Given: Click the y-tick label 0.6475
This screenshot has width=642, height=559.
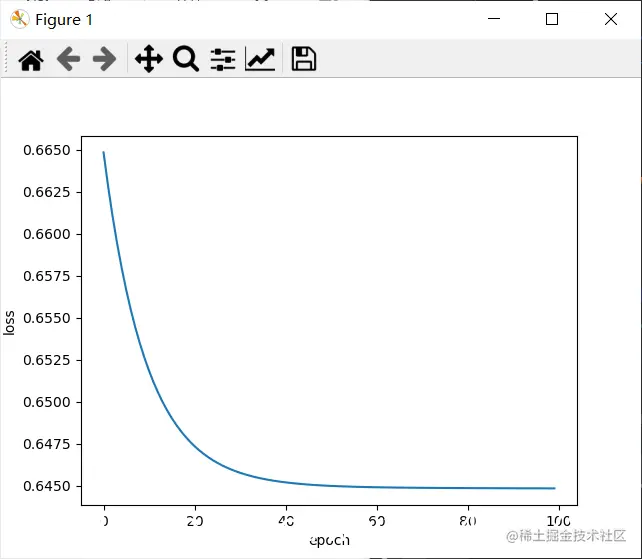Looking at the screenshot, I should click(47, 444).
